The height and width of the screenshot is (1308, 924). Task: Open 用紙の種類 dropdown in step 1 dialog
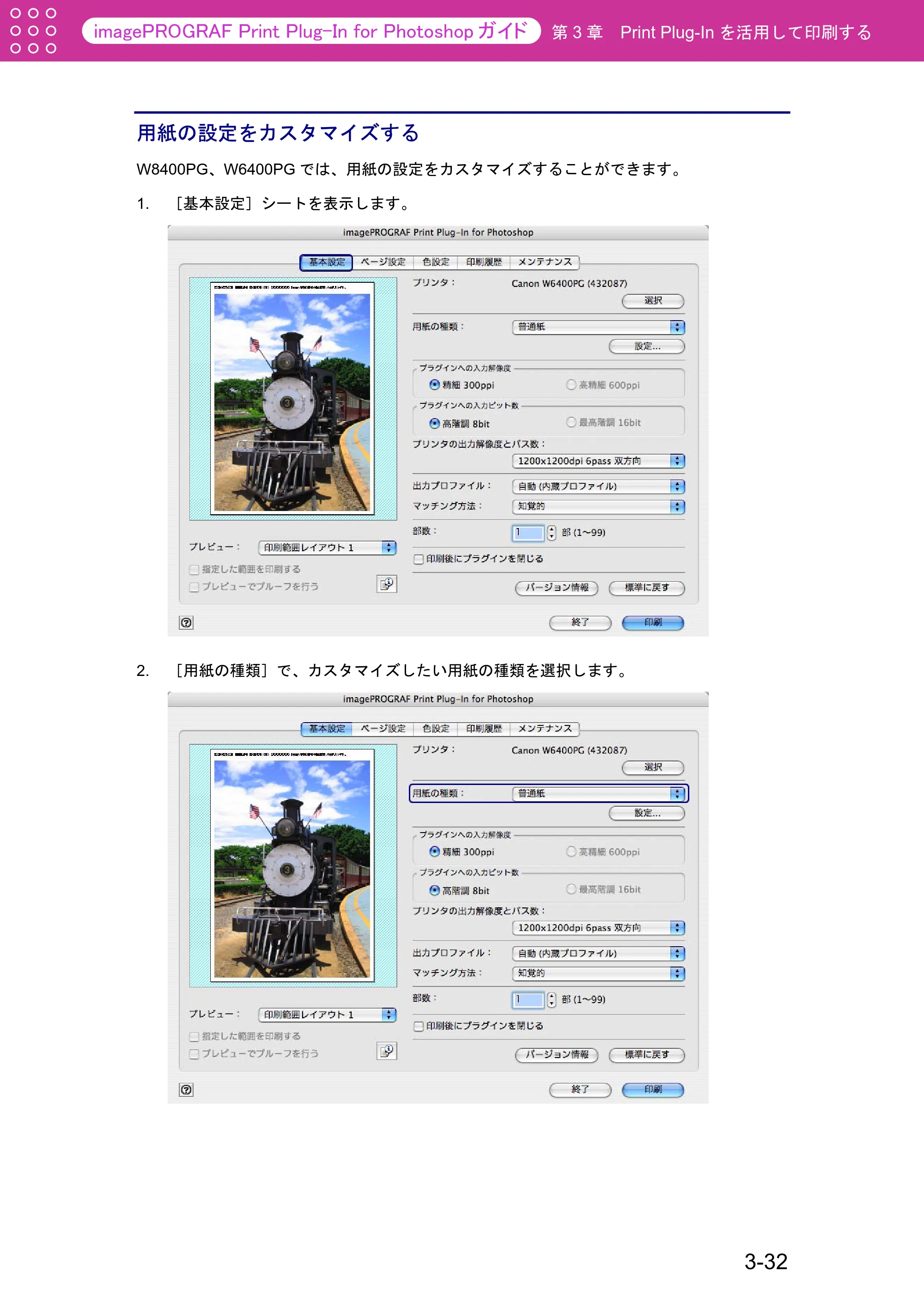(598, 327)
